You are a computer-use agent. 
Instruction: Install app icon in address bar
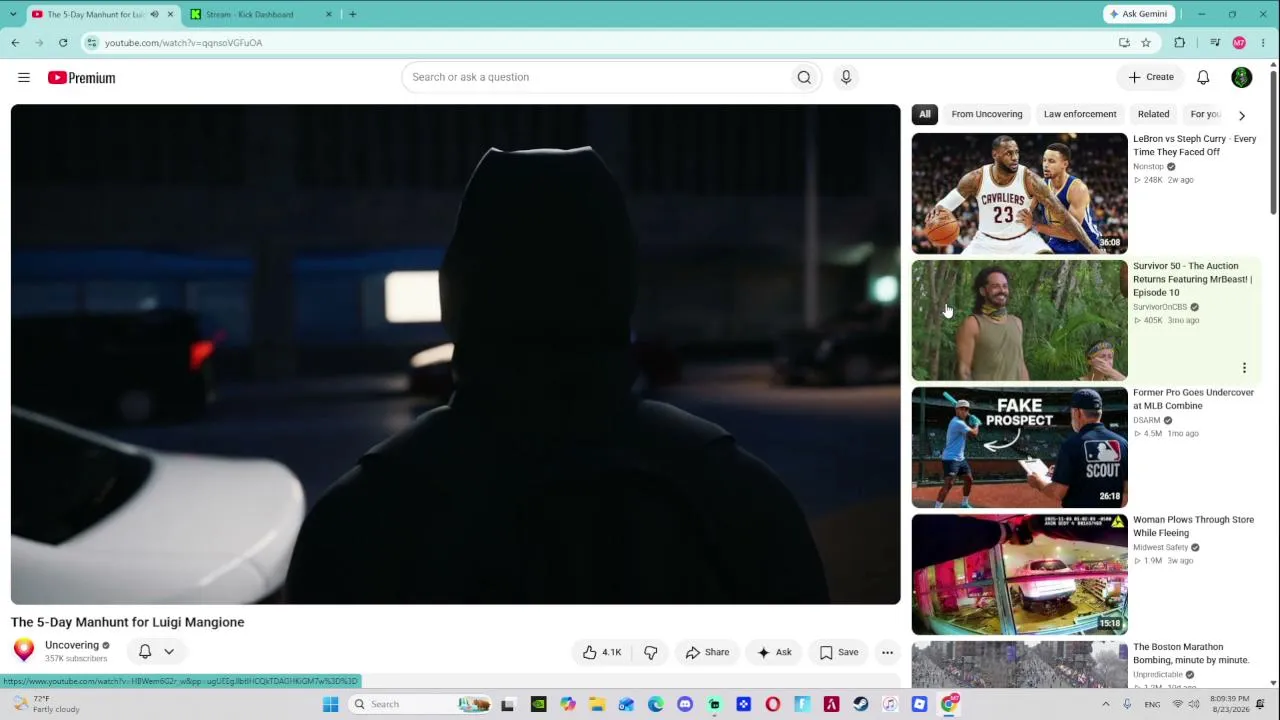[1124, 43]
